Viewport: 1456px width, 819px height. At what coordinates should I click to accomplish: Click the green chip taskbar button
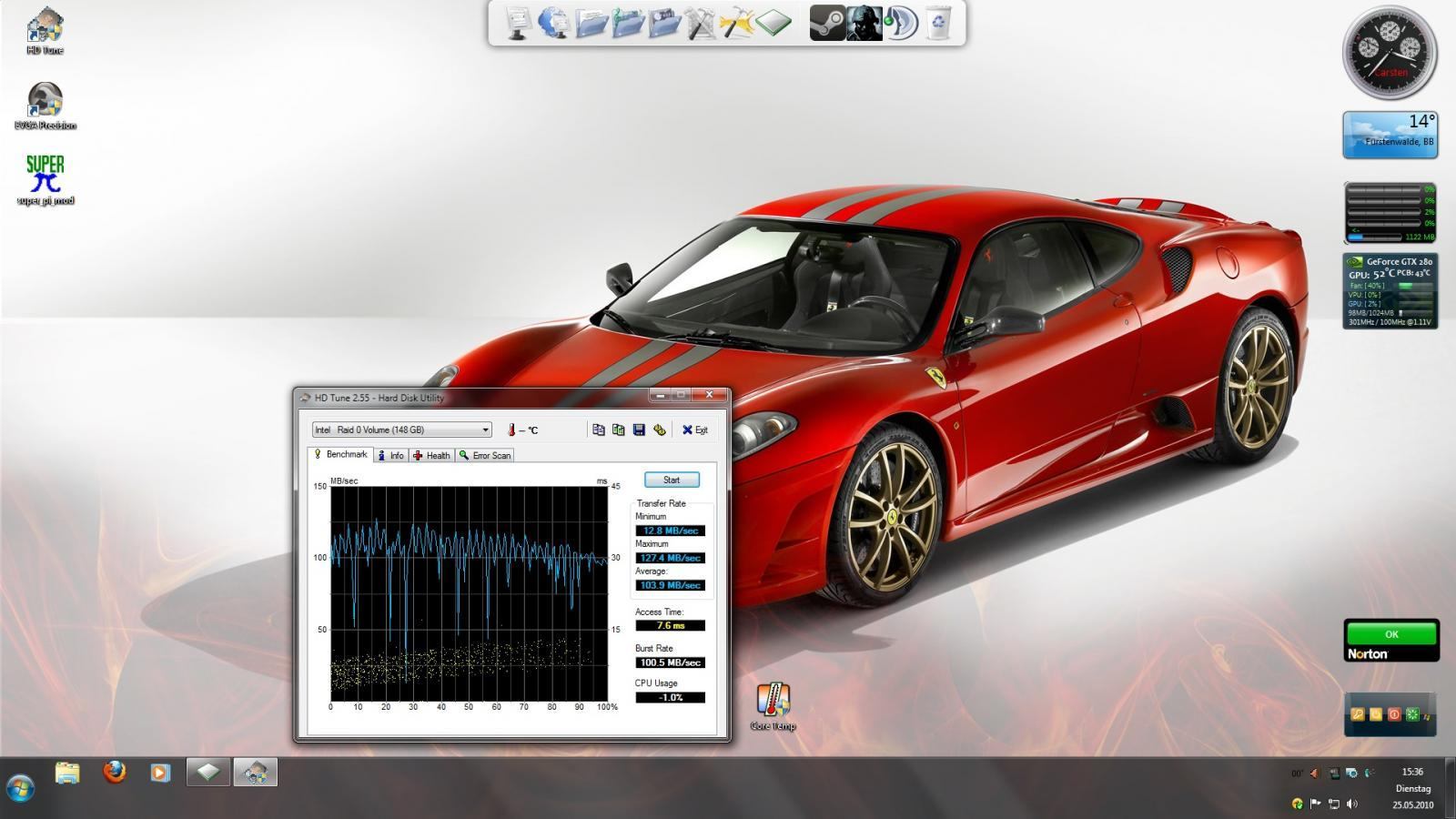point(207,773)
